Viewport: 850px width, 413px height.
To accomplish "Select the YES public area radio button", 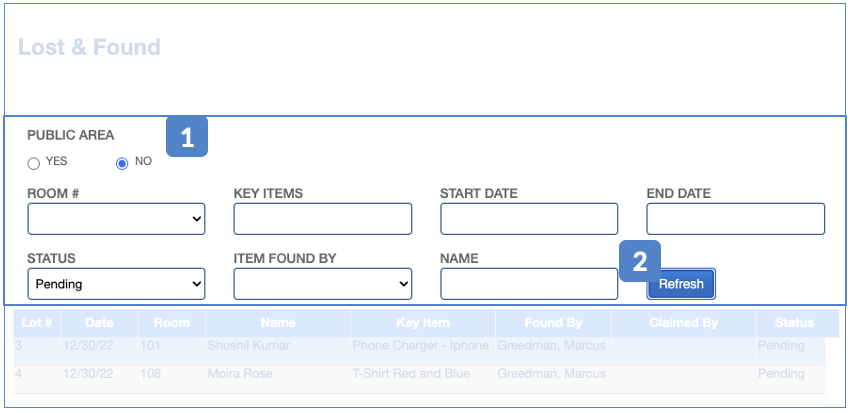I will (34, 163).
